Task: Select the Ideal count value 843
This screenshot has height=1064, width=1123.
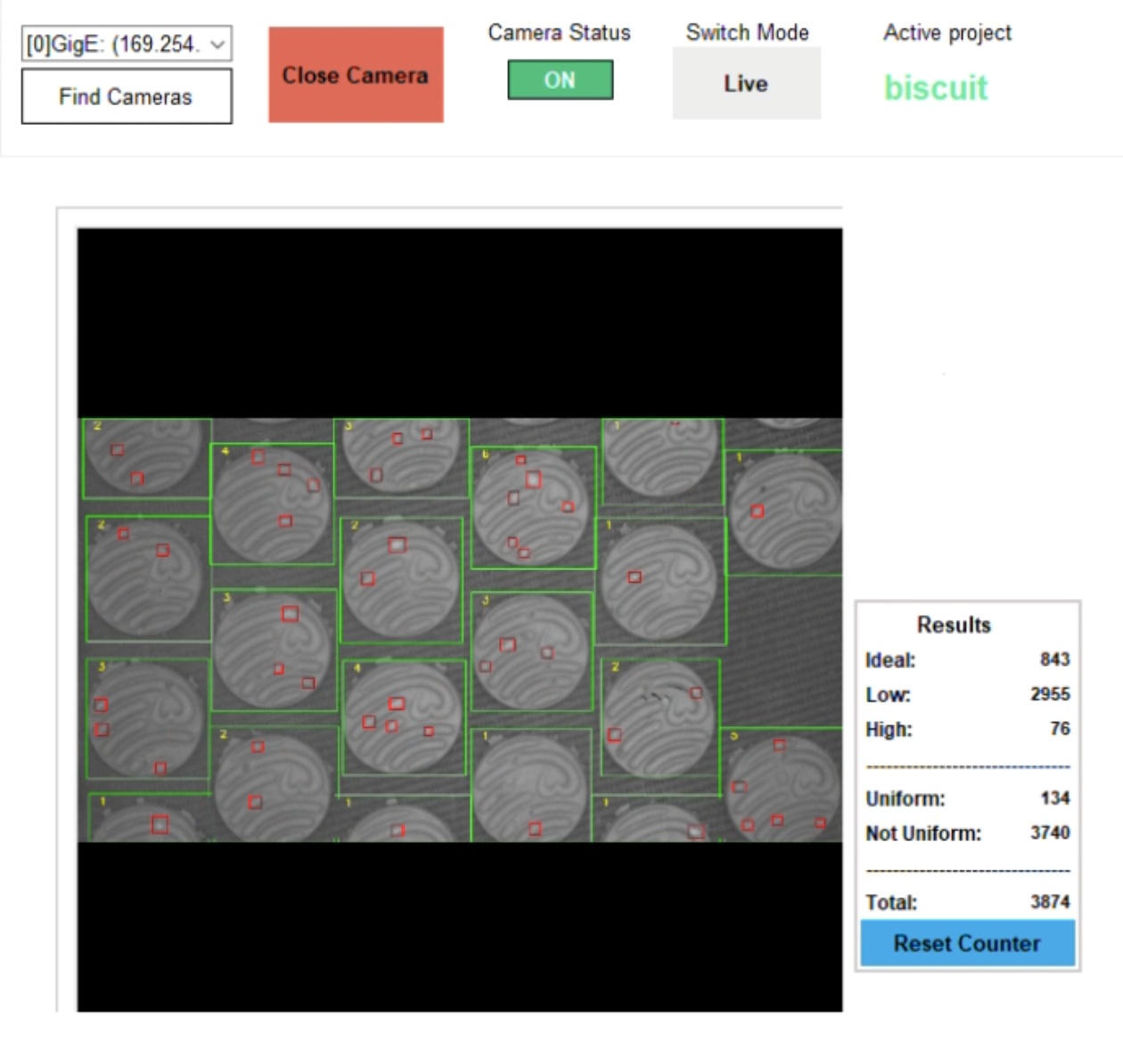Action: pos(1054,659)
